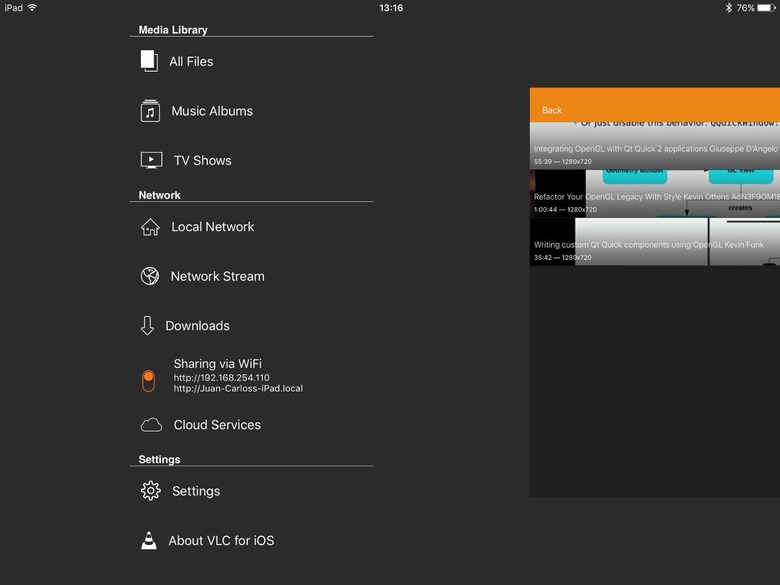Click the battery indicator icon

767,7
